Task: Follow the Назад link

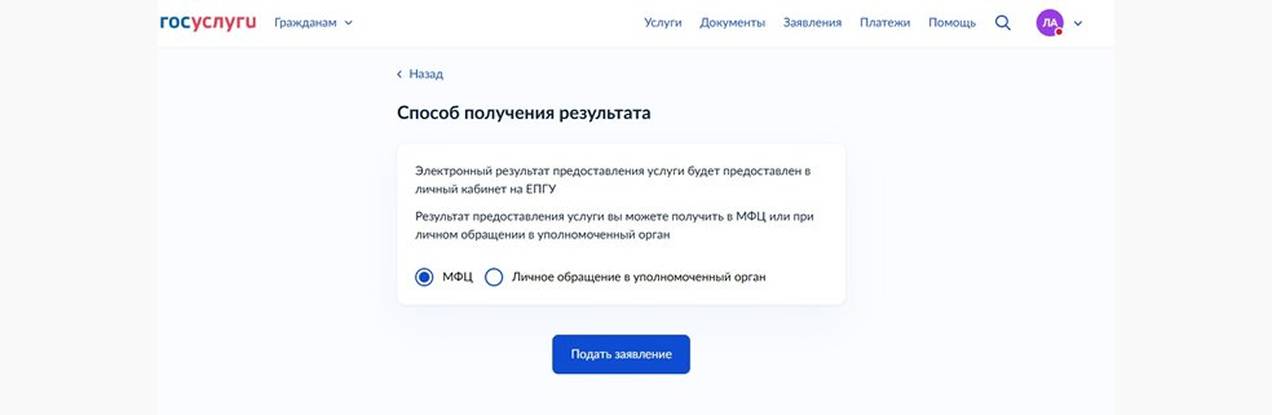Action: coord(426,74)
